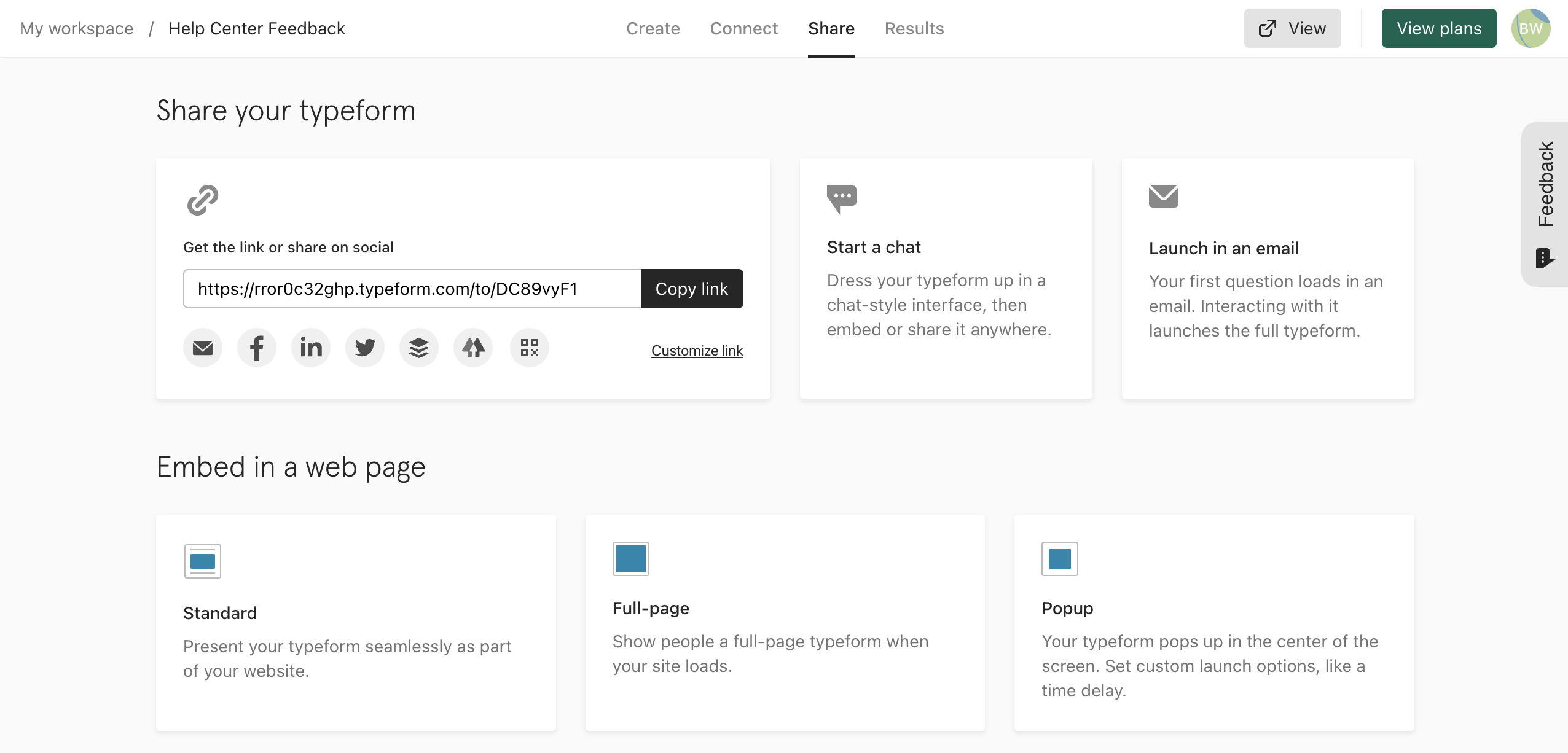Click the chat bubble icon
1568x753 pixels.
pyautogui.click(x=842, y=199)
